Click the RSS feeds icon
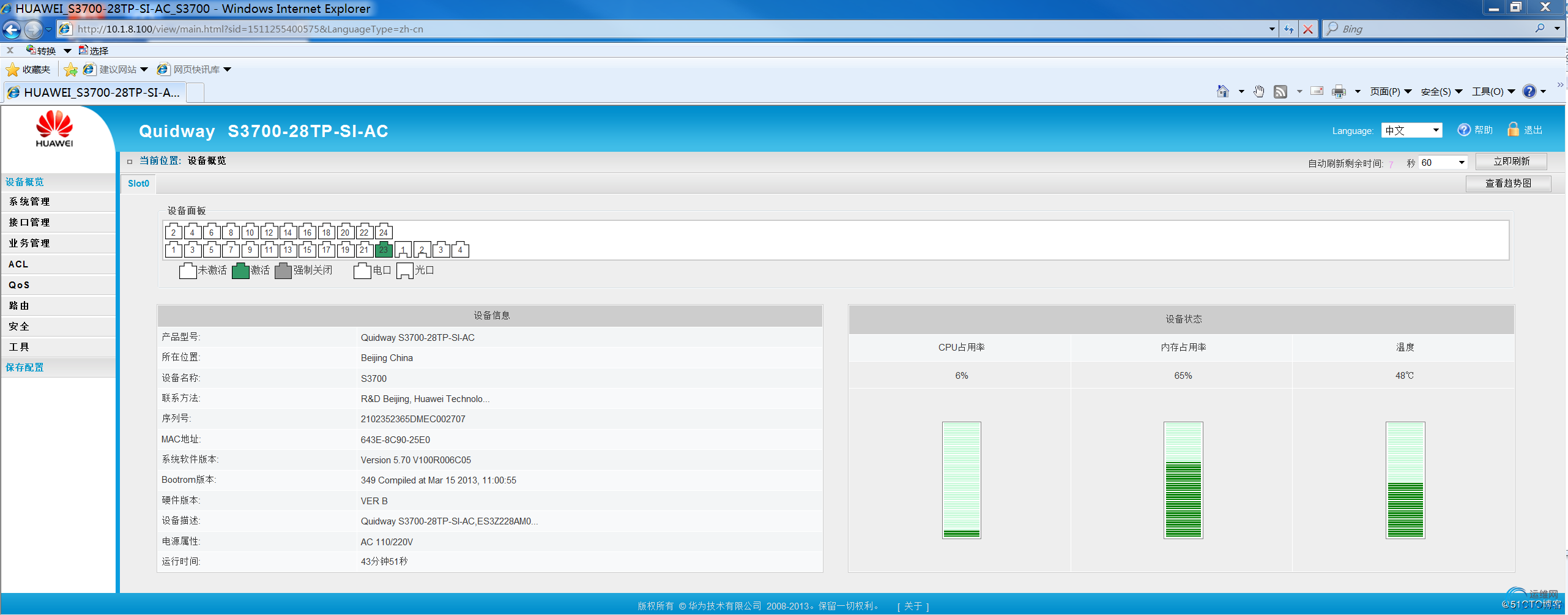This screenshot has height=615, width=1568. click(1280, 91)
